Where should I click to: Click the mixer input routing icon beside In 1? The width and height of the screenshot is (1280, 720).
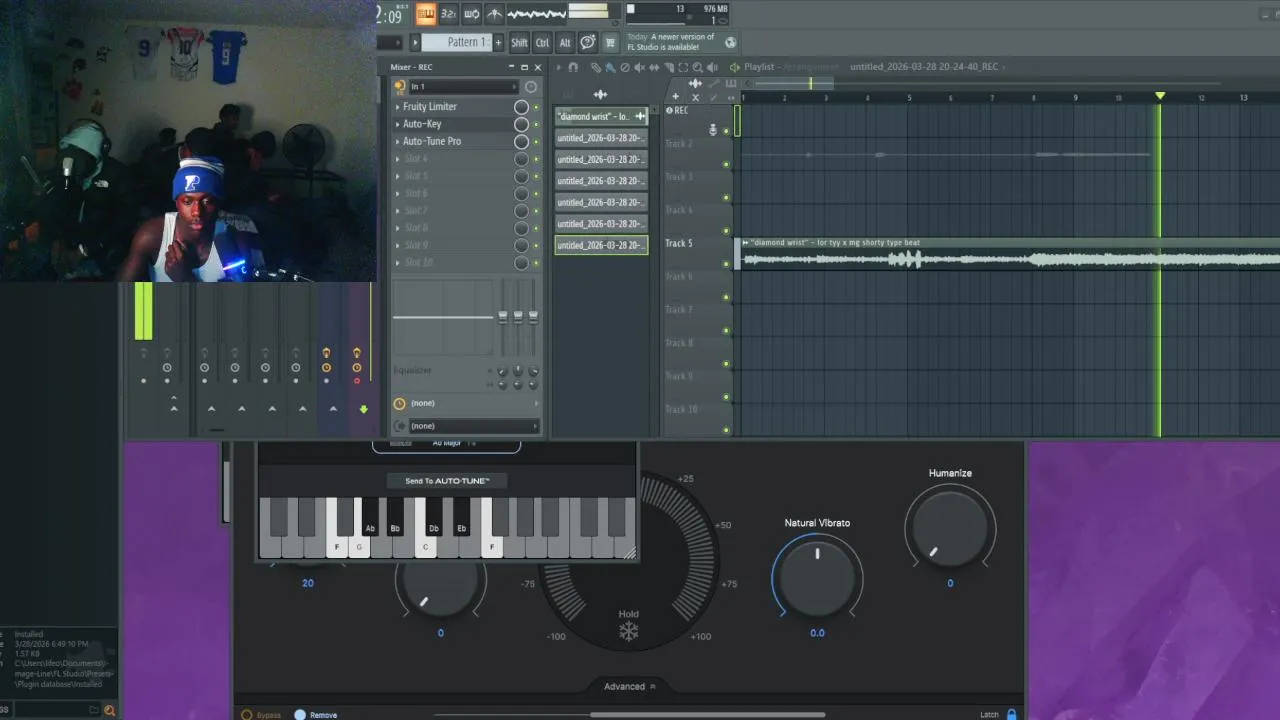click(400, 86)
